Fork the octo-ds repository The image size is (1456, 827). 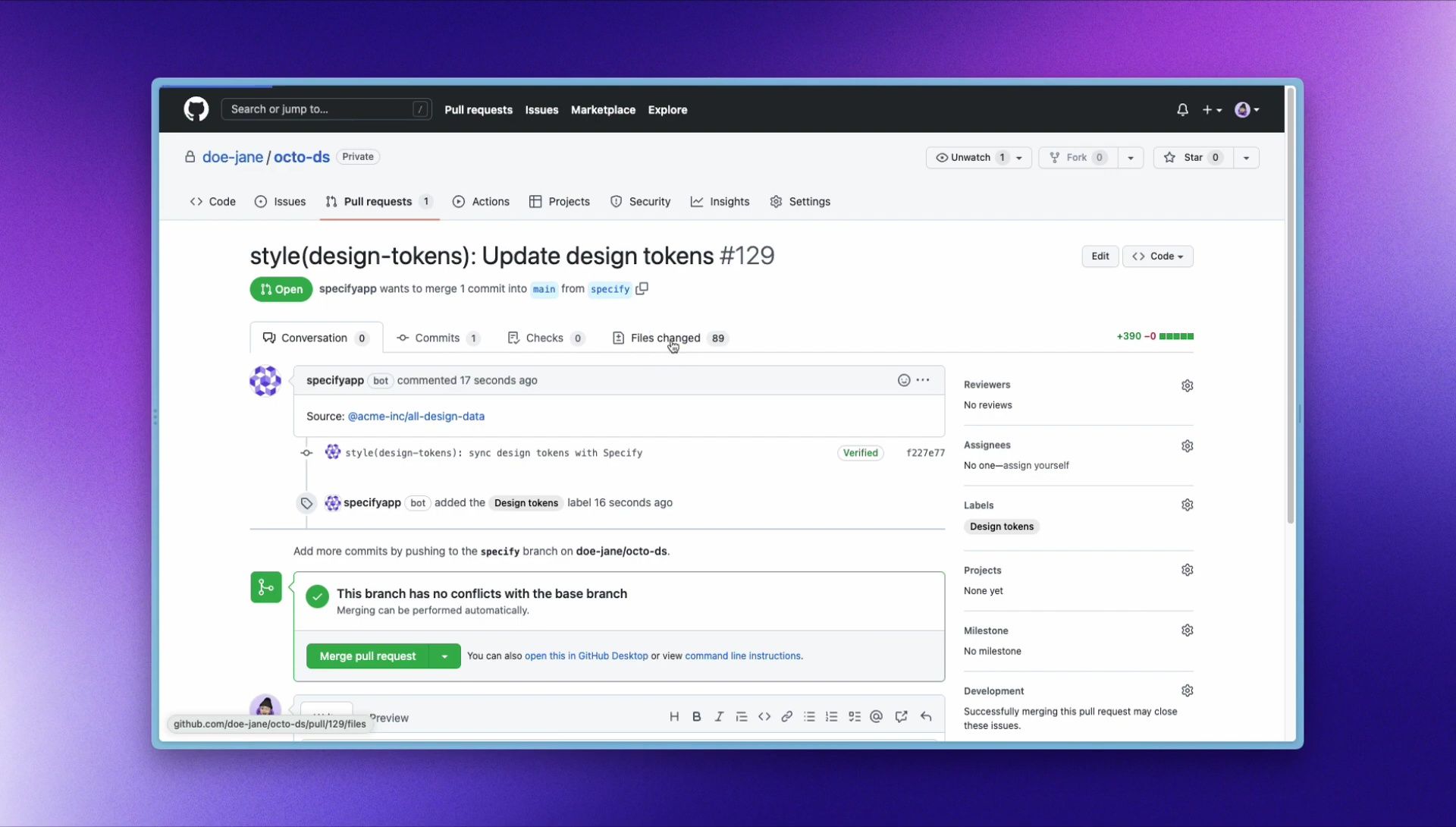1078,158
